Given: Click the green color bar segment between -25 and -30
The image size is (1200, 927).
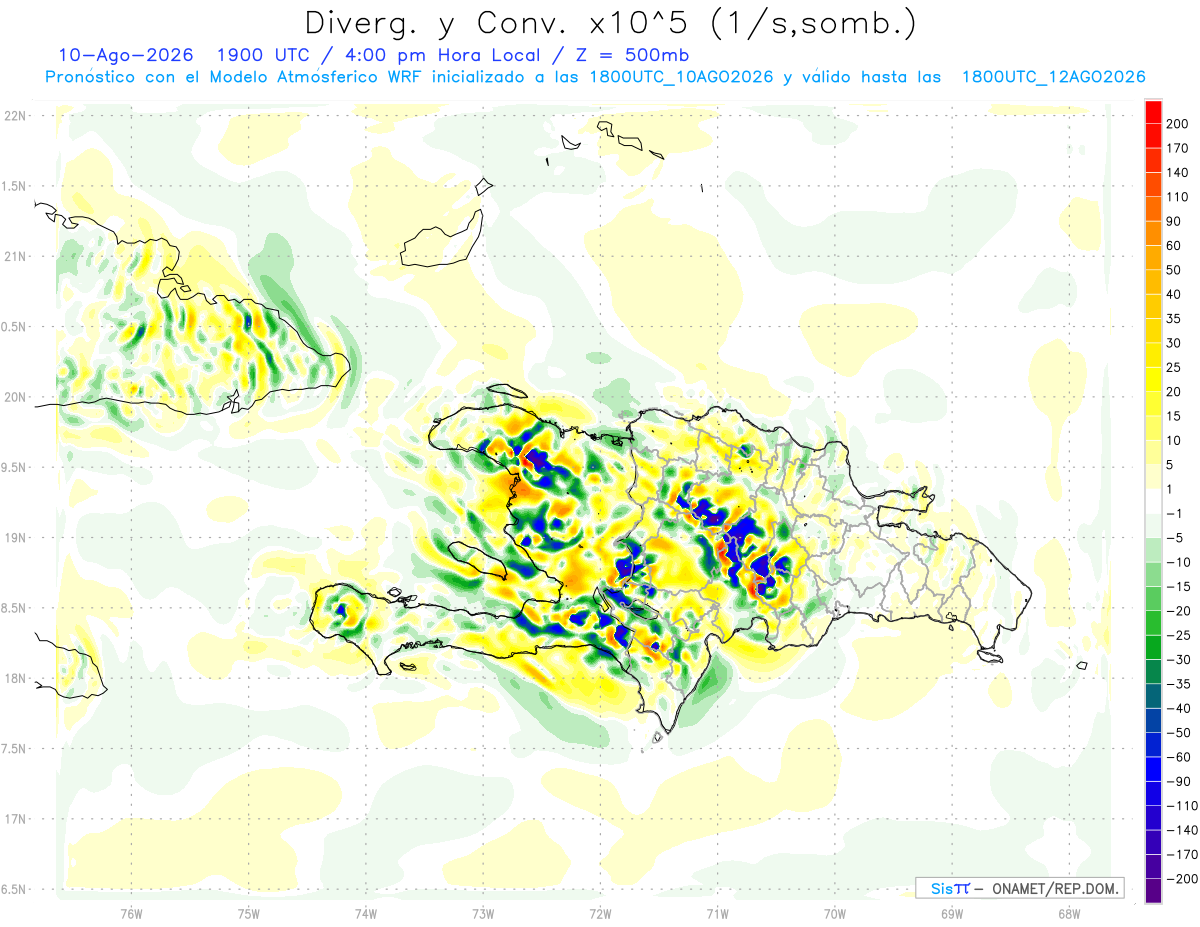Looking at the screenshot, I should pos(1154,647).
